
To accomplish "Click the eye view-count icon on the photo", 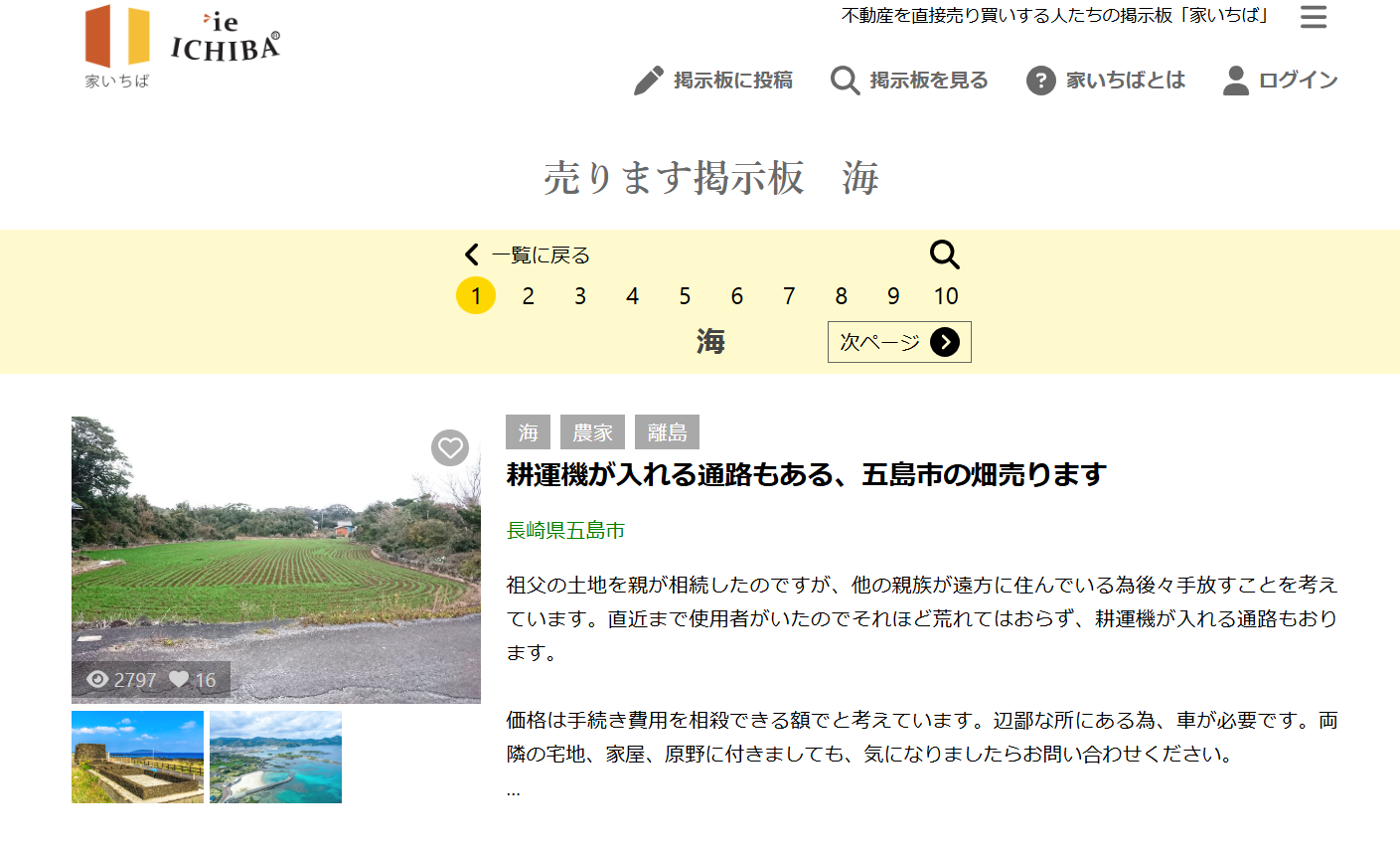I will click(x=97, y=679).
